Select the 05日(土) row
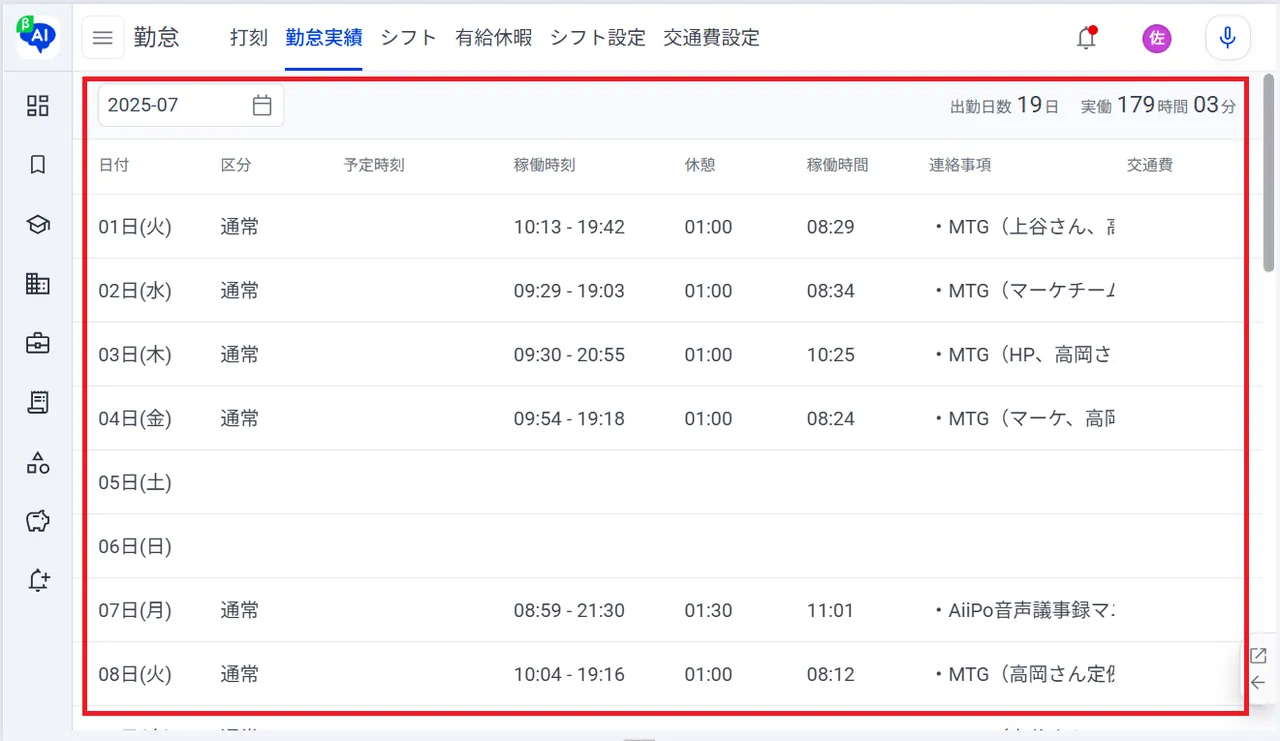Screen dimensions: 1280x741 (x=666, y=482)
